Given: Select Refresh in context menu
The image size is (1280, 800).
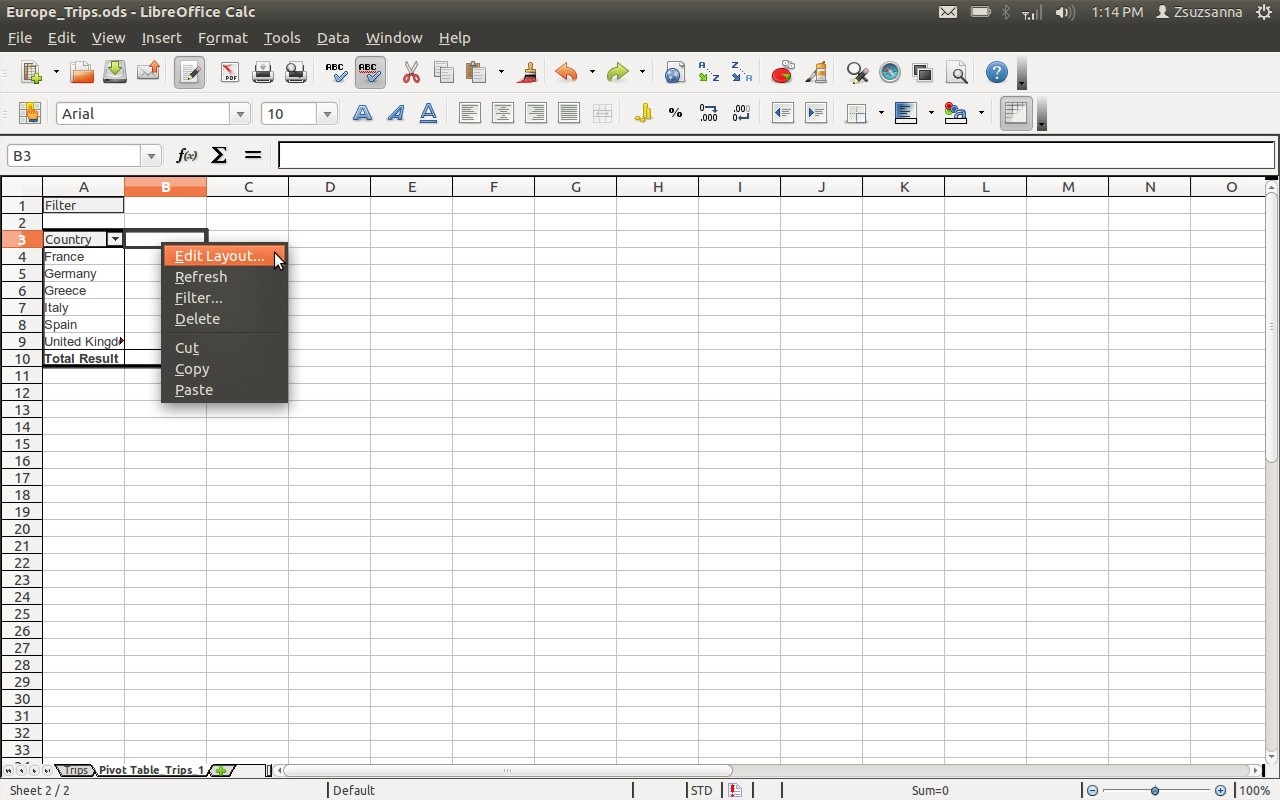Looking at the screenshot, I should point(225,277).
